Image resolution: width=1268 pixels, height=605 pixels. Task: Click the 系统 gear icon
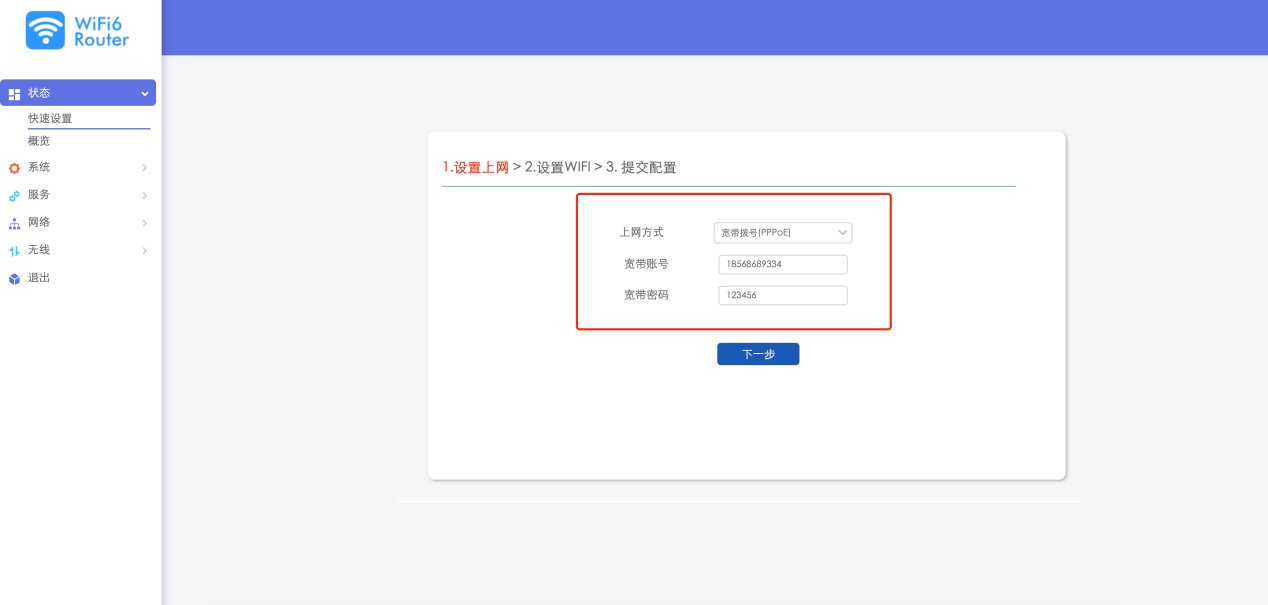(x=14, y=168)
